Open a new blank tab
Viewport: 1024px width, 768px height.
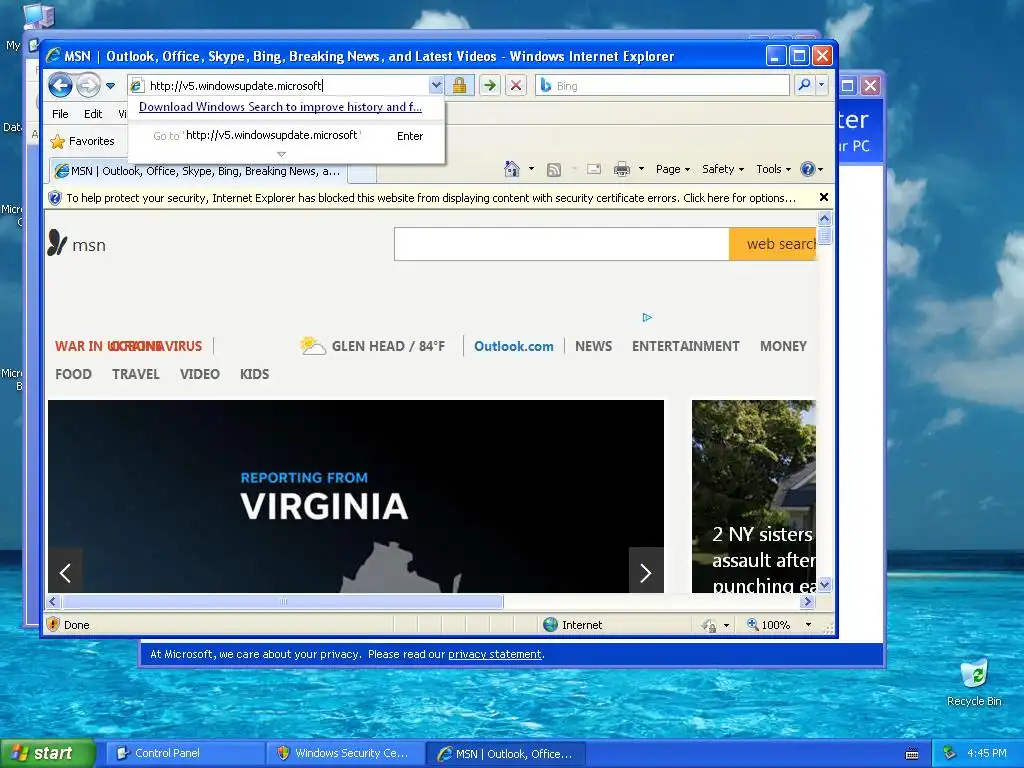(x=362, y=172)
